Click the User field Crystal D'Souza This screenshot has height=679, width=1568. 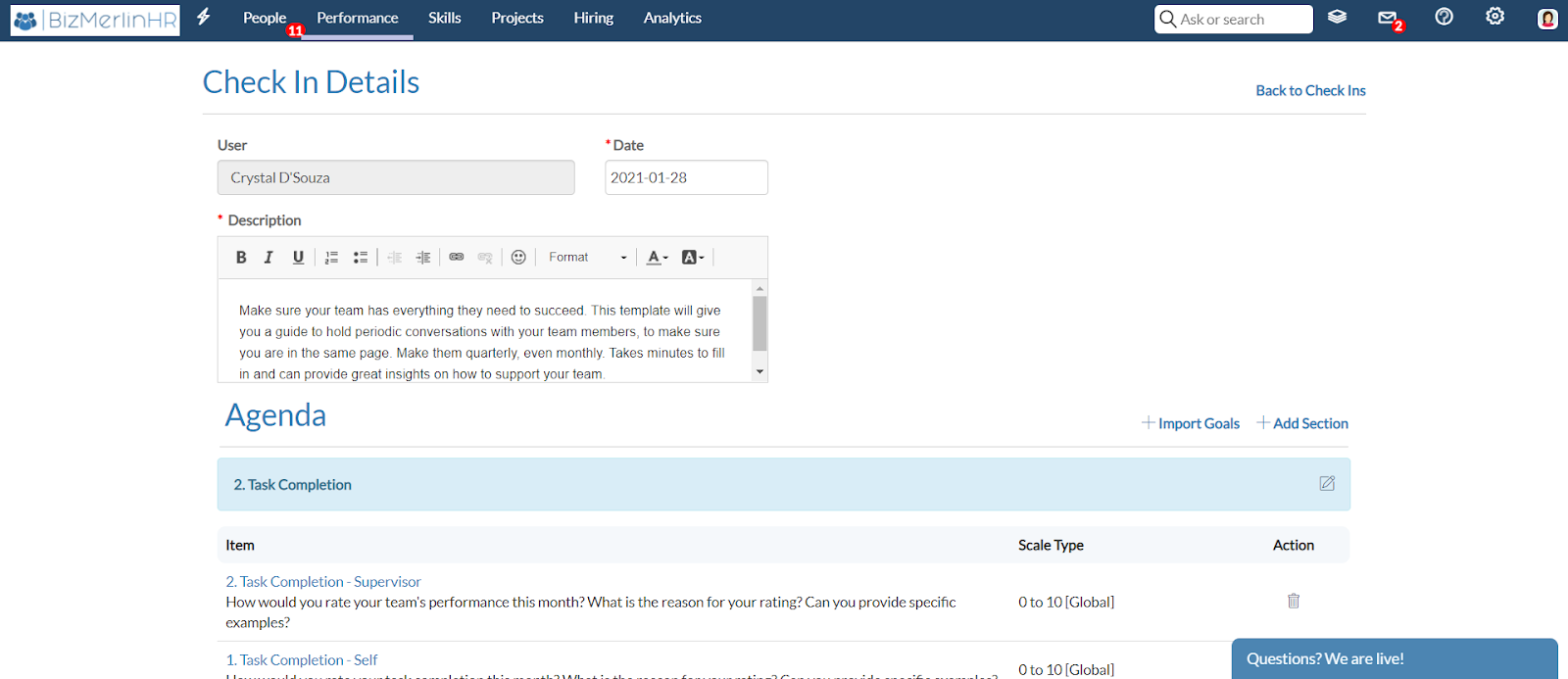tap(396, 178)
